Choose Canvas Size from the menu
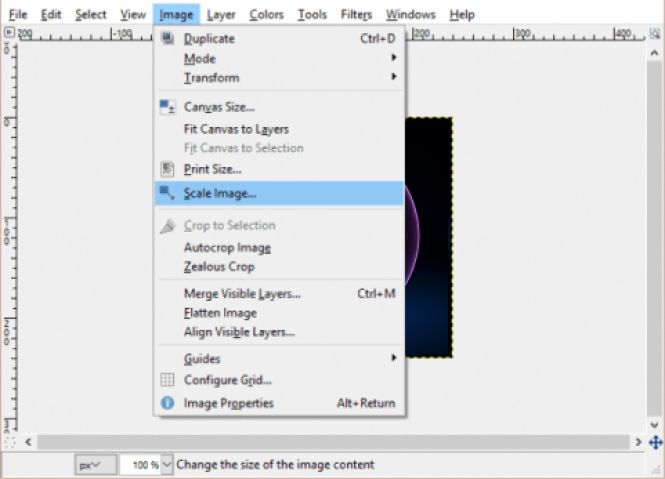This screenshot has height=479, width=665. [279, 107]
